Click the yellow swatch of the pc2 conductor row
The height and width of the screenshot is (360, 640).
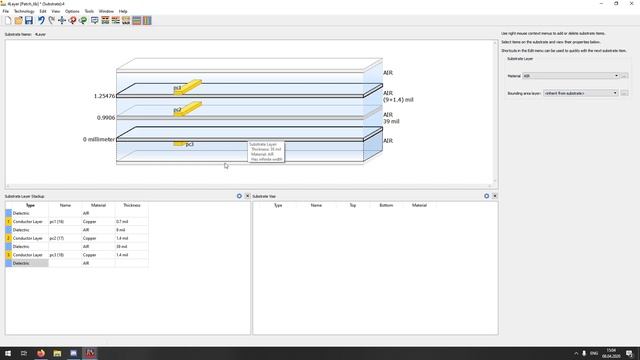(x=9, y=238)
